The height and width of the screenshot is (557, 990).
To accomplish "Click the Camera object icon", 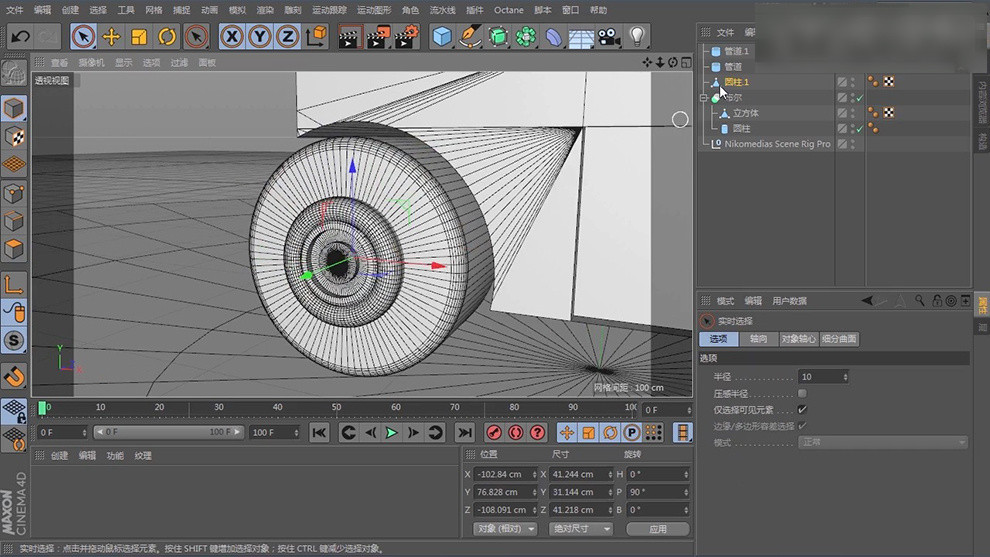I will 608,37.
